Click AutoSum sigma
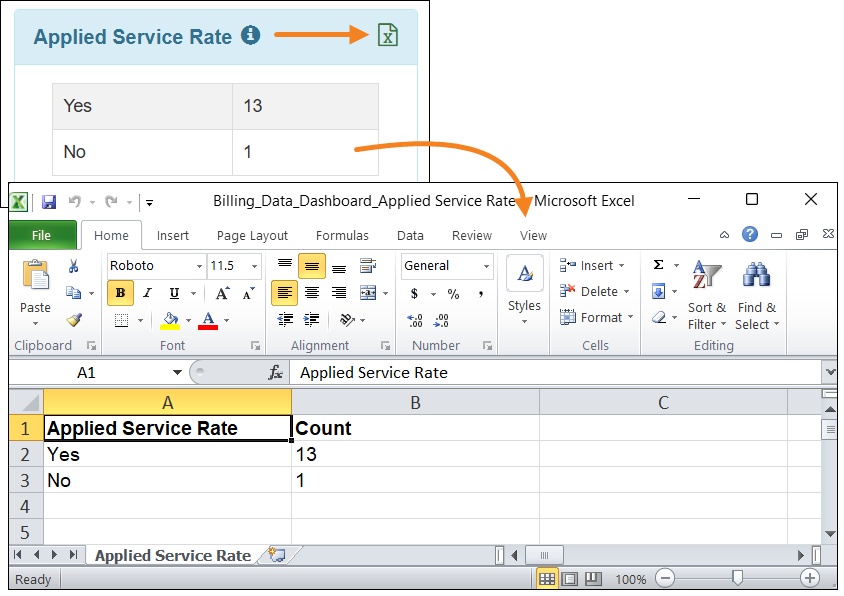This screenshot has height=596, width=844. click(x=659, y=265)
